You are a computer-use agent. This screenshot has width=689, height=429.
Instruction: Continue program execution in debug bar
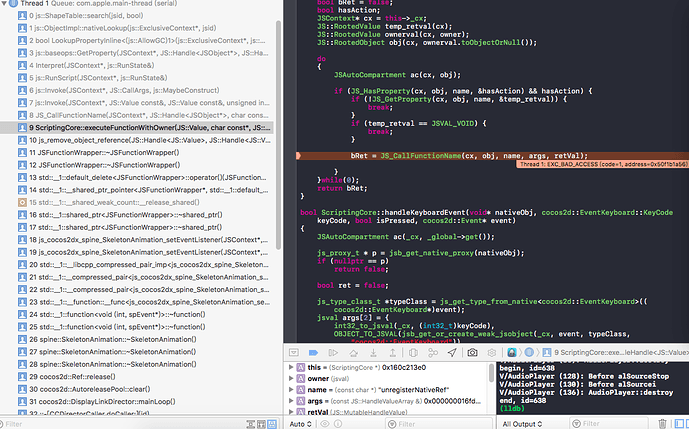333,353
